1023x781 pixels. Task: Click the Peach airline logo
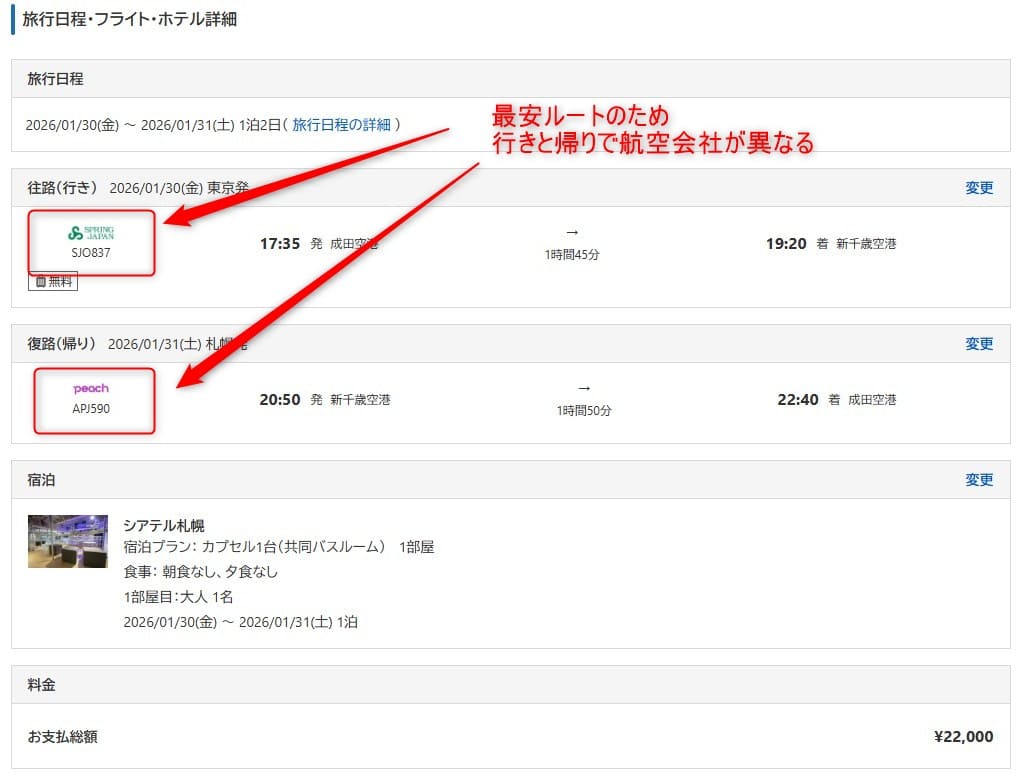pyautogui.click(x=91, y=388)
